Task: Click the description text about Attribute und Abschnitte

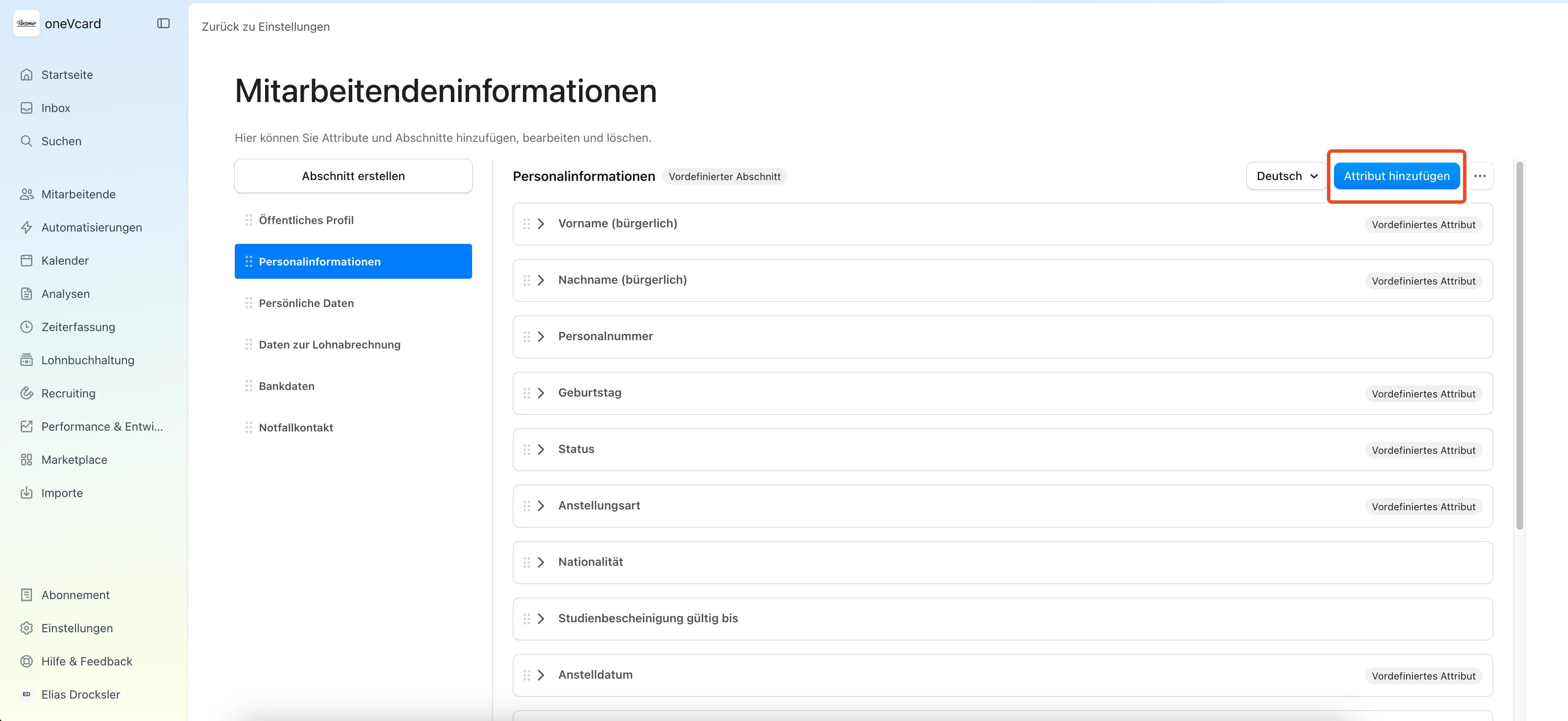Action: click(443, 138)
